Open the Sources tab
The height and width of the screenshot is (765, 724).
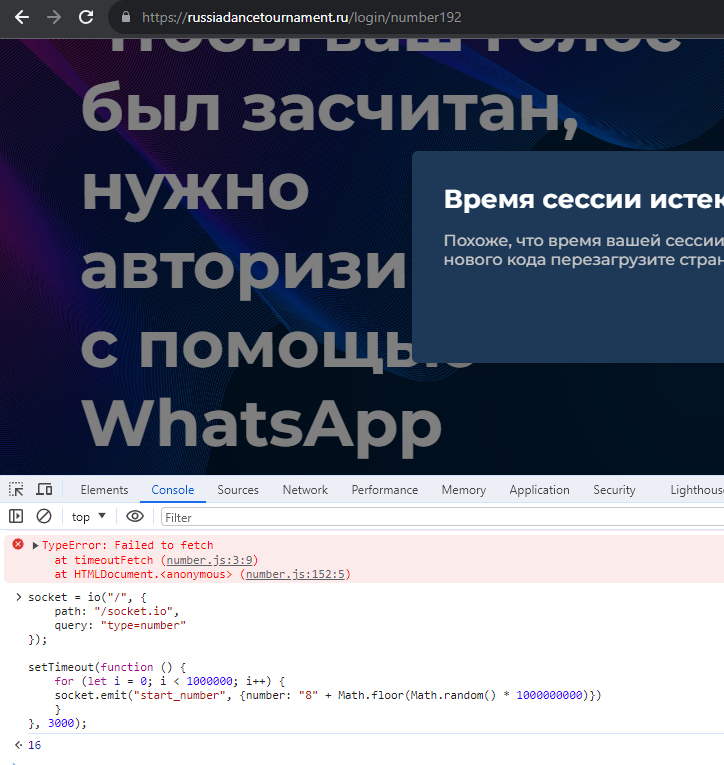(238, 490)
